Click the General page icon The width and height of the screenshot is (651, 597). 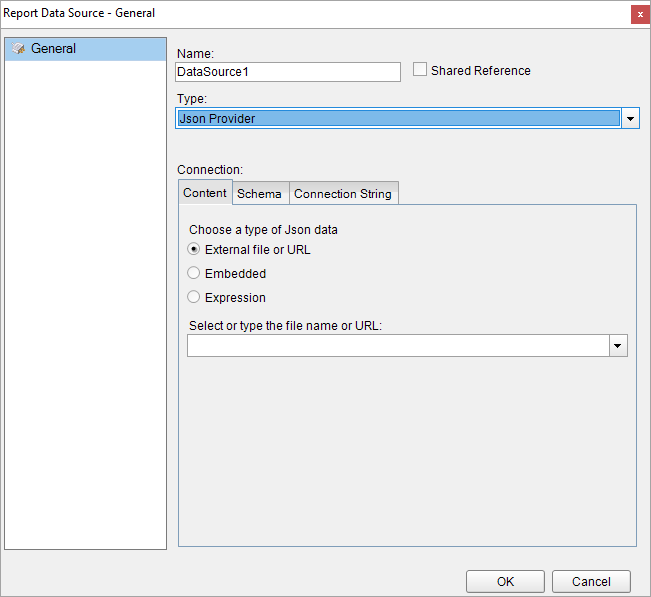18,49
